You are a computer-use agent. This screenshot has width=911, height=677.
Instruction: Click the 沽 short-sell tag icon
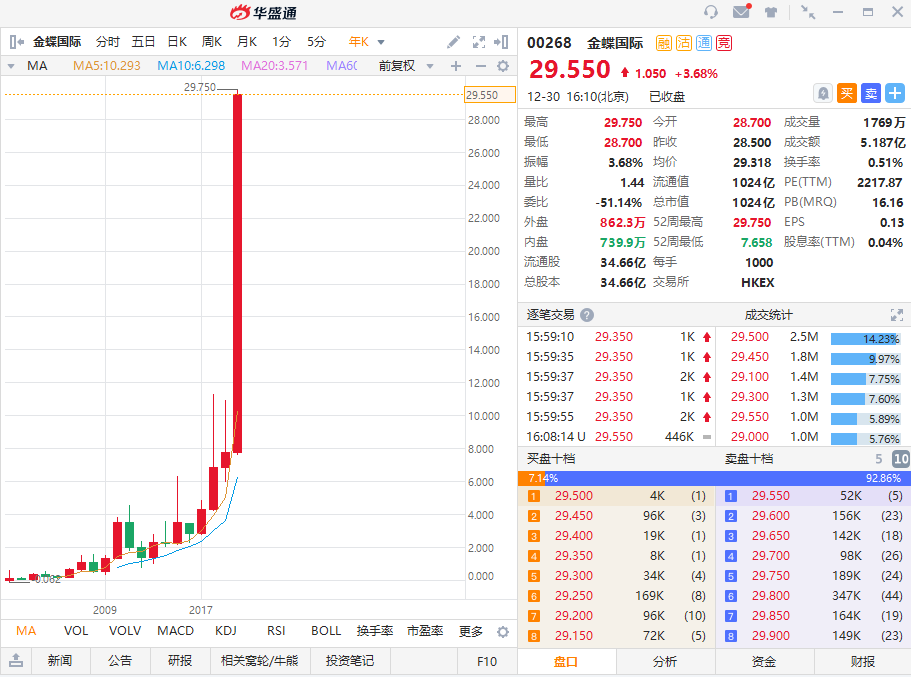pos(684,43)
